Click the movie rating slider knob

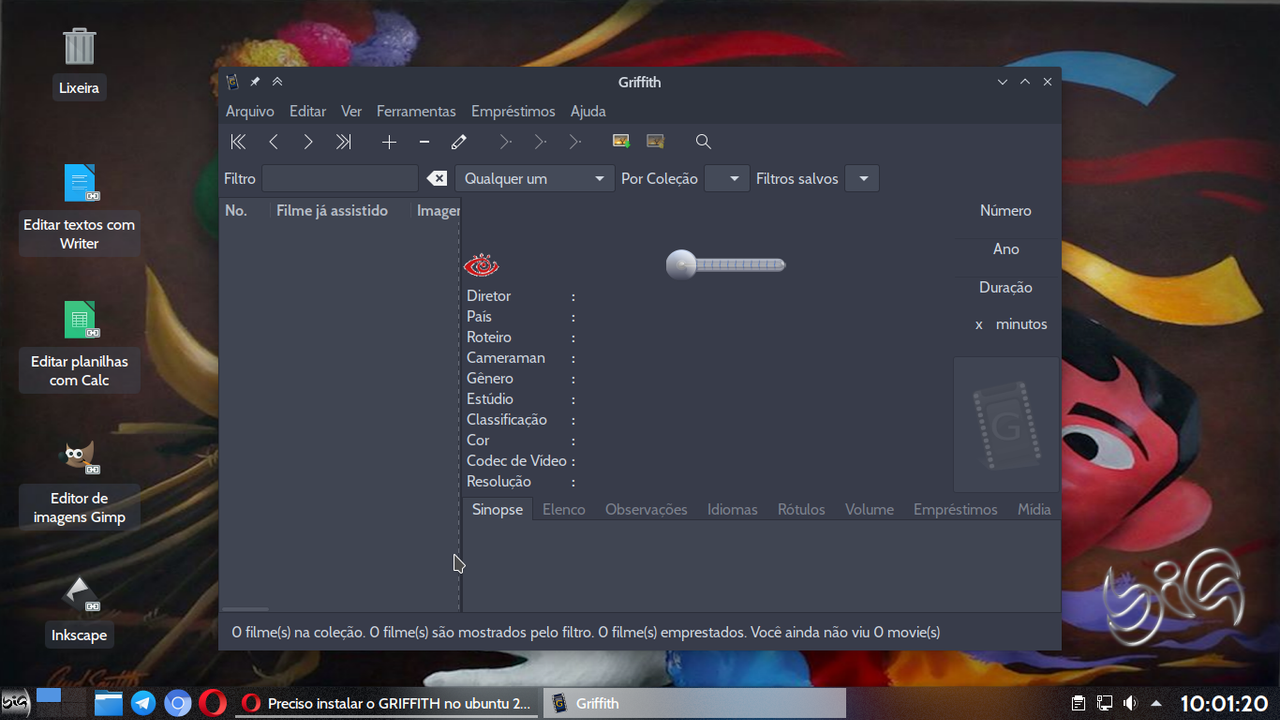tap(681, 265)
